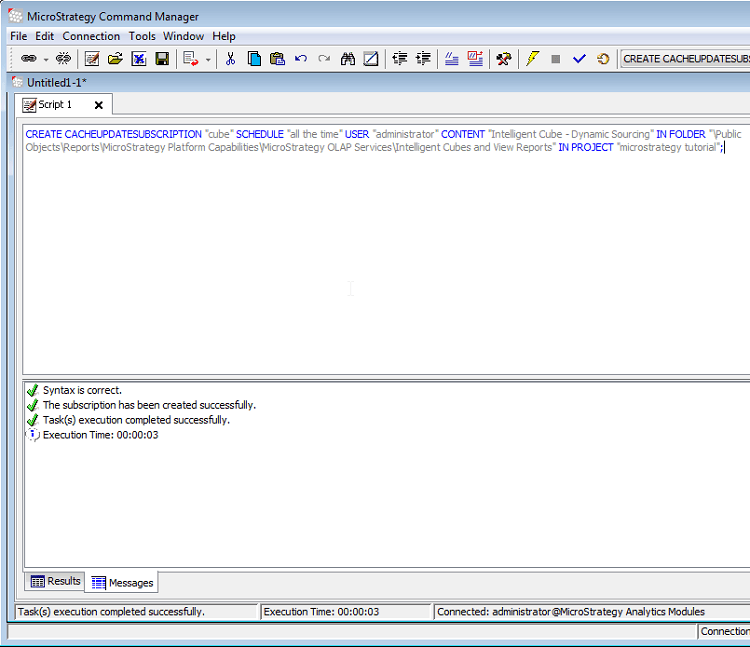Run script with lightning bolt icon

point(532,59)
